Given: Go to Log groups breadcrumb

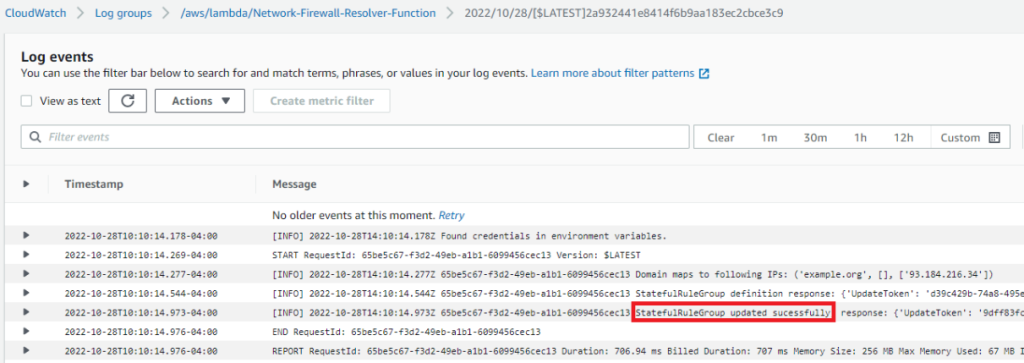Looking at the screenshot, I should coord(123,13).
